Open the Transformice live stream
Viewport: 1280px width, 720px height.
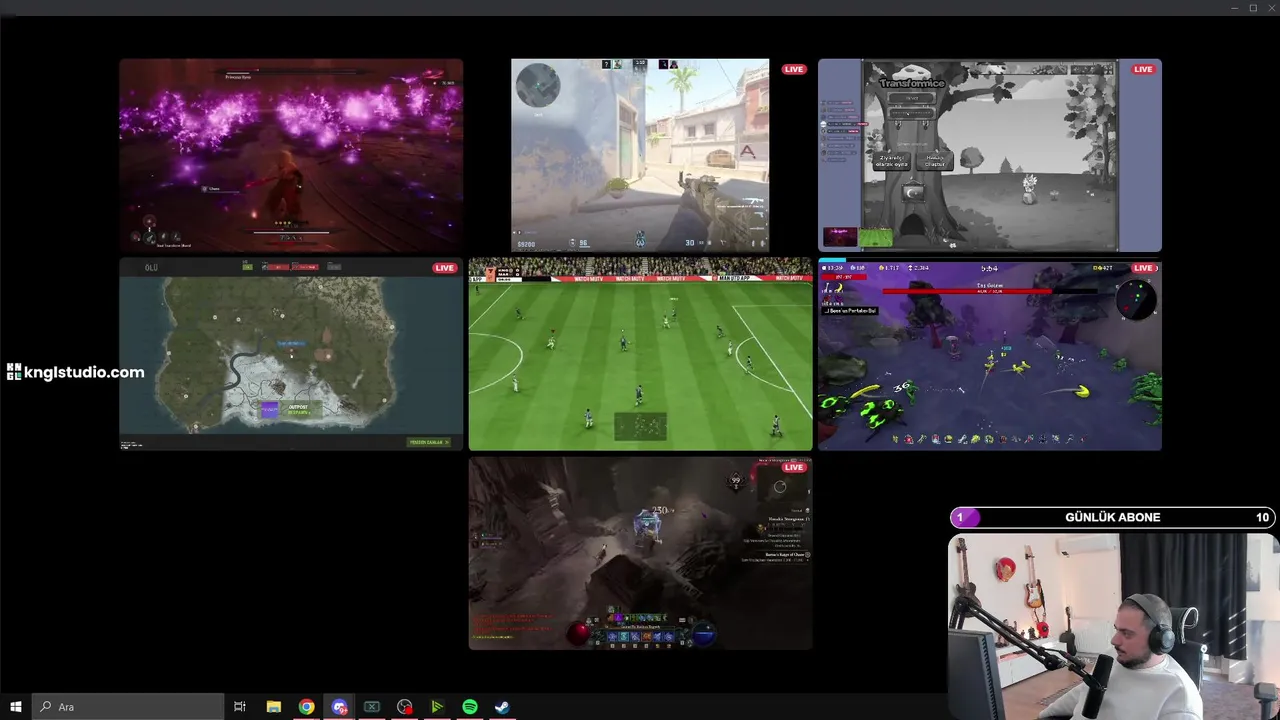[990, 155]
